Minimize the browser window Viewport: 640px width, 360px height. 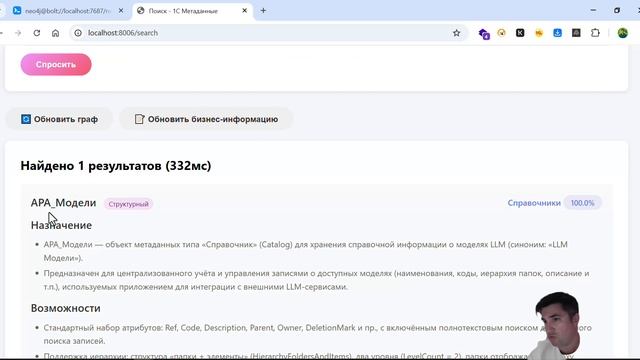point(593,11)
